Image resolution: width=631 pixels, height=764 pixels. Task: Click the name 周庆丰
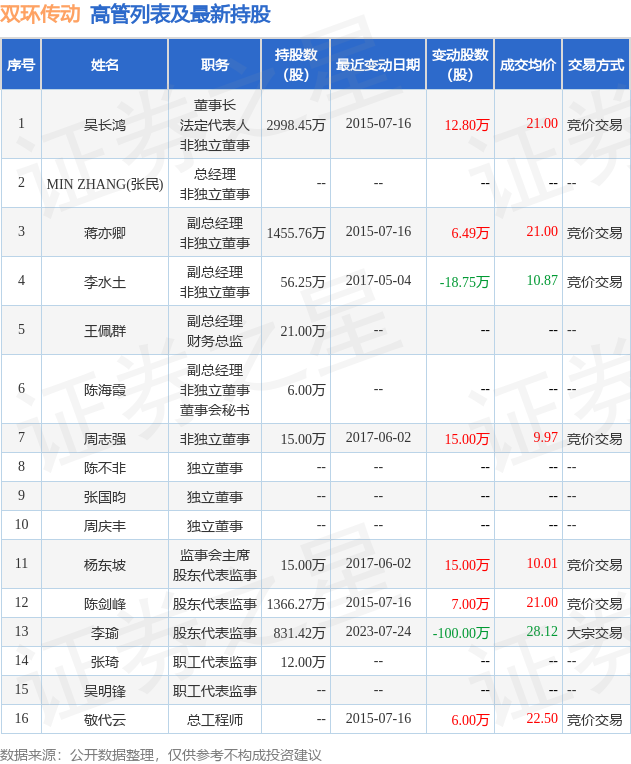(x=105, y=526)
